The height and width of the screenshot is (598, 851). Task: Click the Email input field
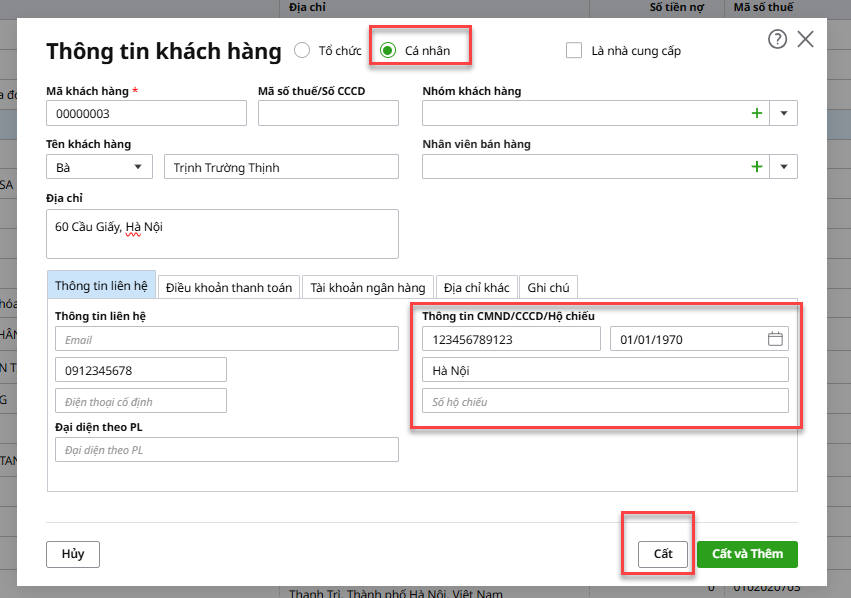pos(226,339)
